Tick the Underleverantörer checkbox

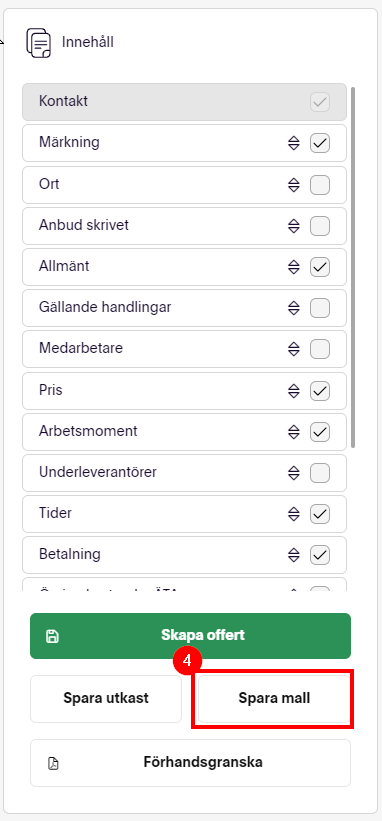(320, 473)
